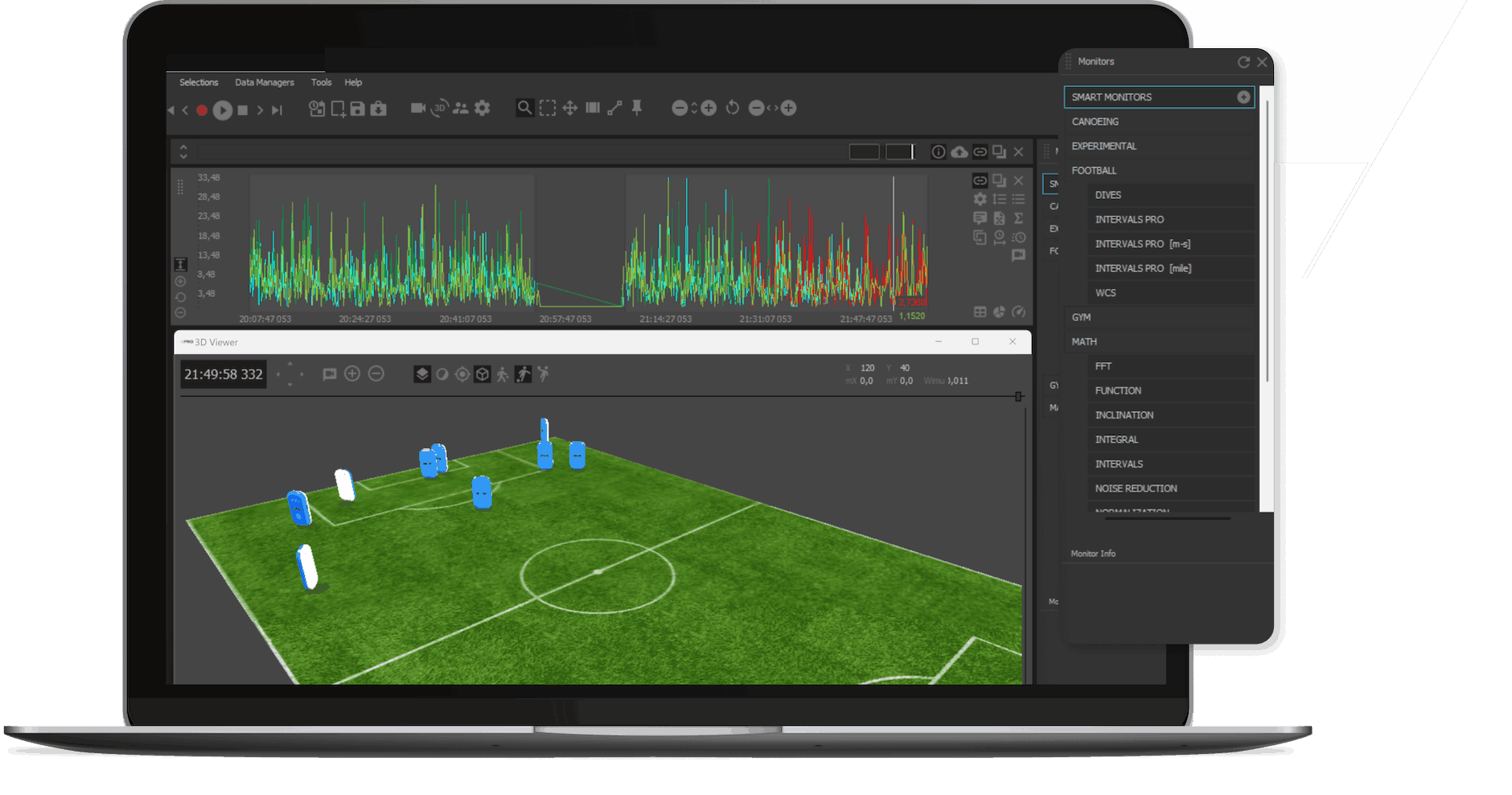1512x795 pixels.
Task: Click the pin icon in toolbar
Action: click(637, 108)
